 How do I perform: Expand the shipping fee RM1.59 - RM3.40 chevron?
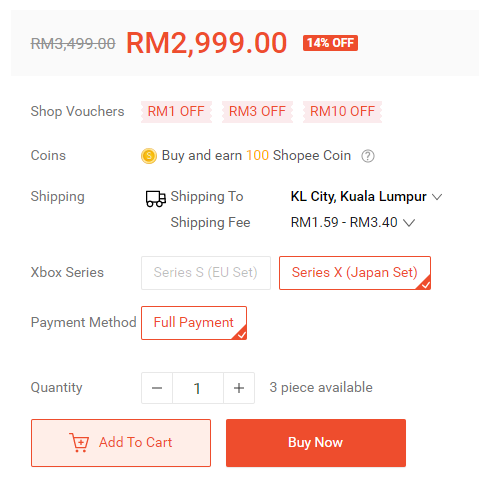click(409, 222)
